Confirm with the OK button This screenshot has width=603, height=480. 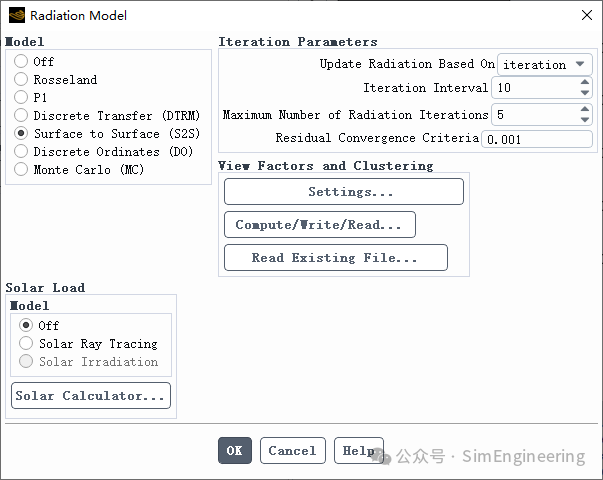tap(235, 450)
